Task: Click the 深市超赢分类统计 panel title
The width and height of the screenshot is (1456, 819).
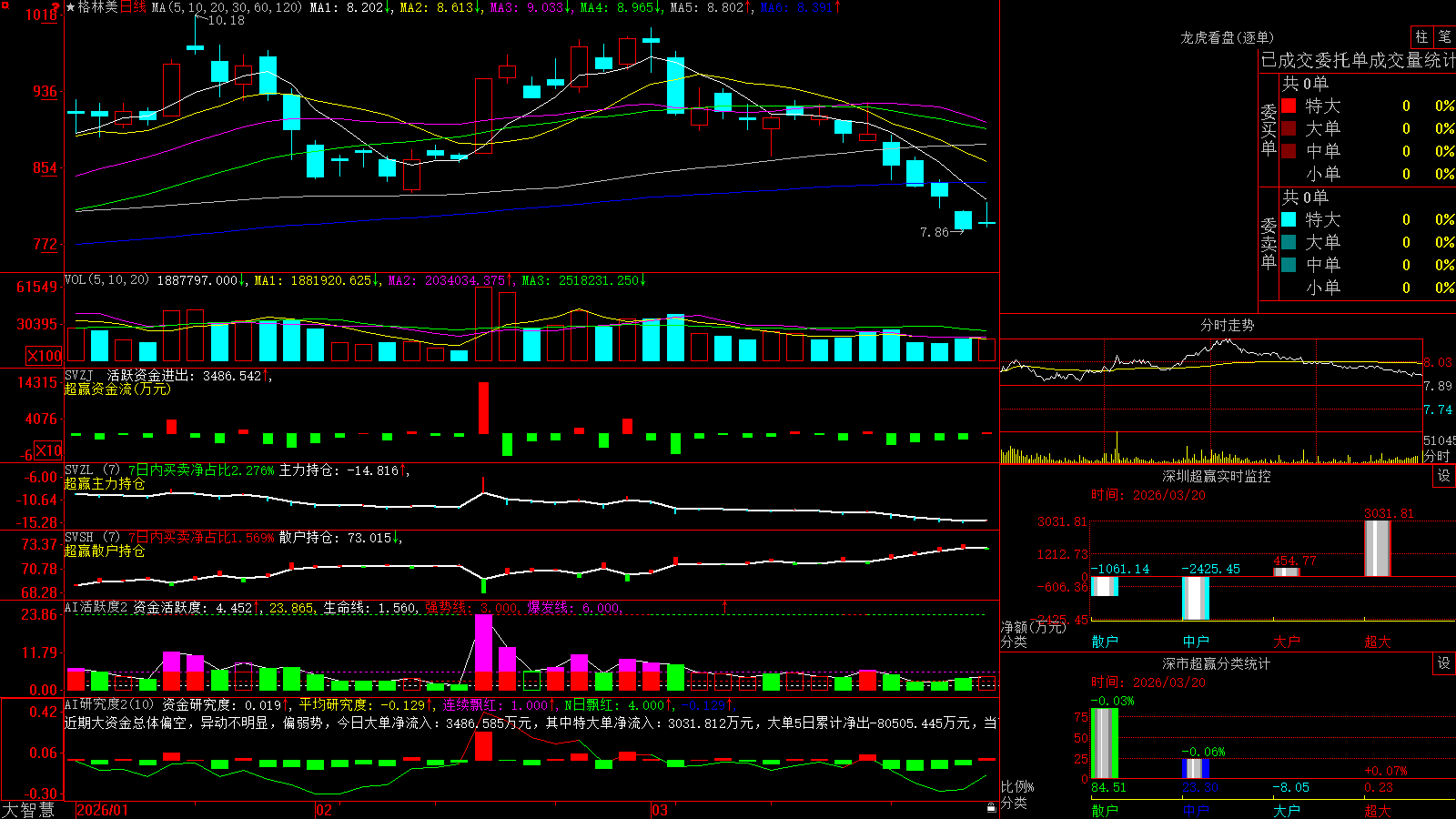Action: (1217, 663)
